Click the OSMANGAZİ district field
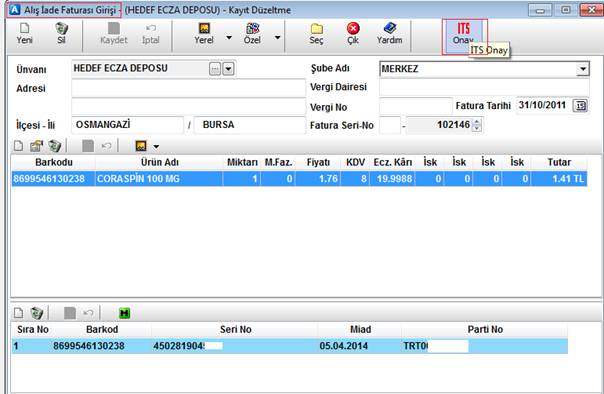This screenshot has height=394, width=604. pyautogui.click(x=128, y=125)
